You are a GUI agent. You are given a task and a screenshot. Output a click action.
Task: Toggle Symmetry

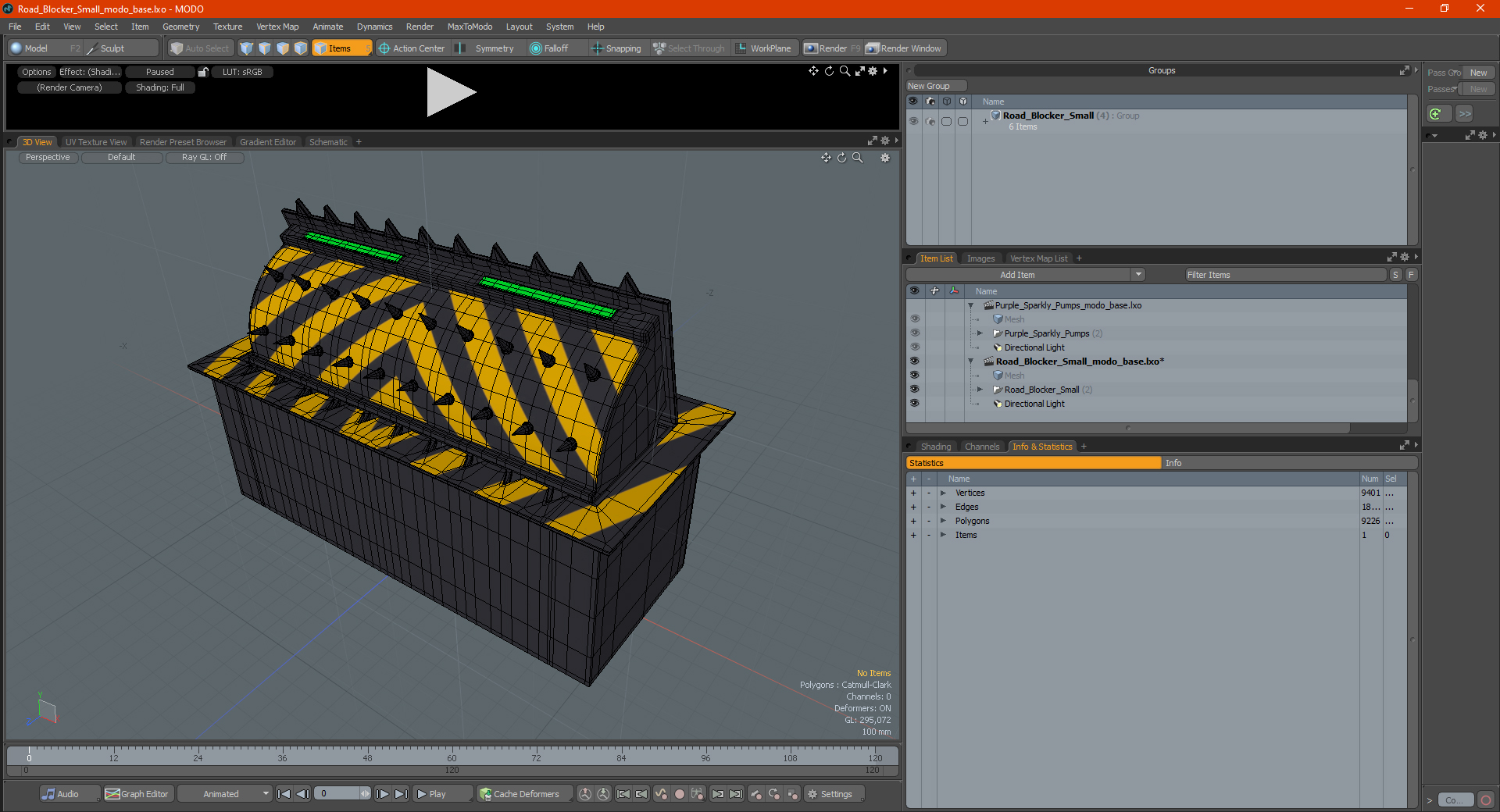tap(487, 48)
